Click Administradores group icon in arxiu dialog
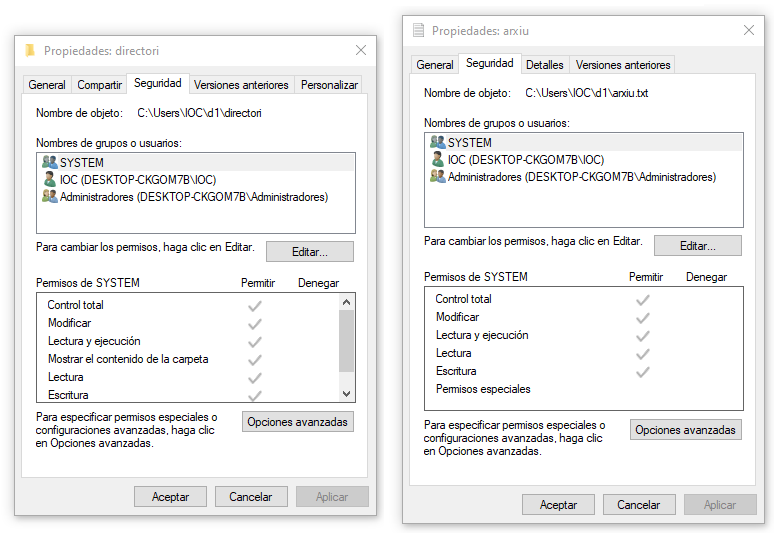 coord(437,176)
